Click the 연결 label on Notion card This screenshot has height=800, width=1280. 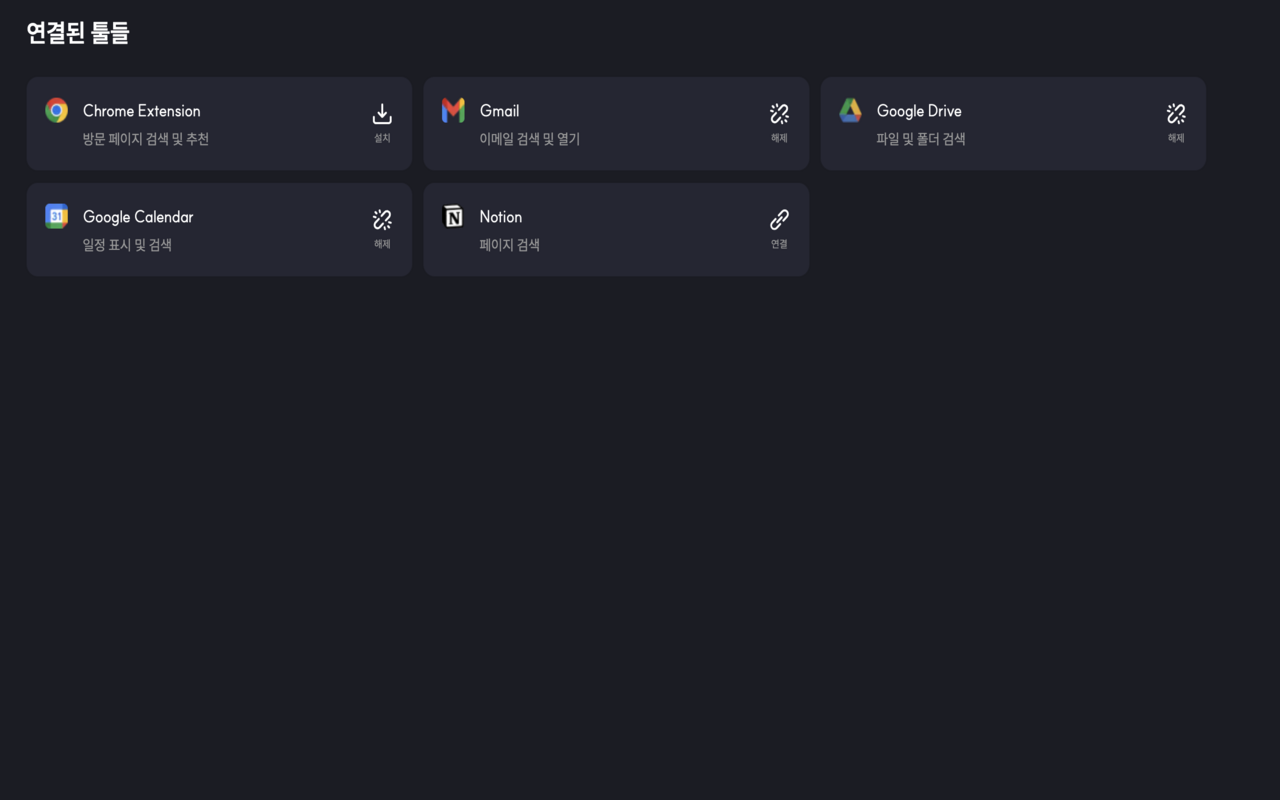[x=779, y=244]
